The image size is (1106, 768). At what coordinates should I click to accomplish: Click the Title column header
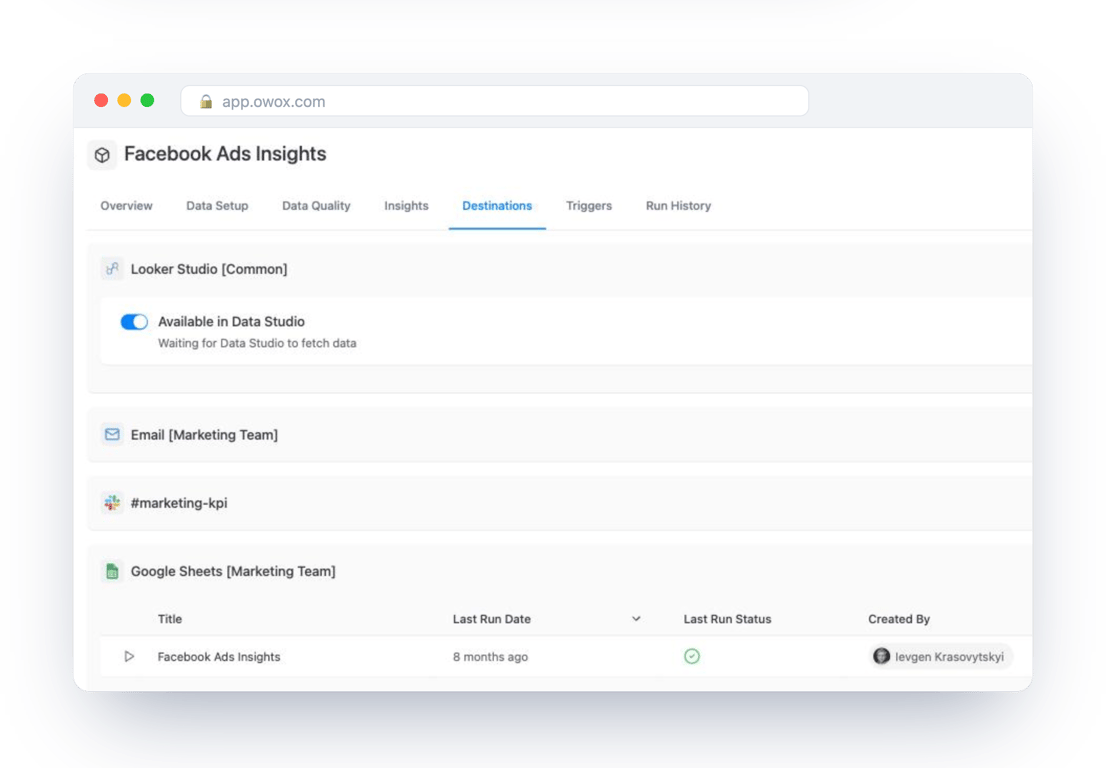point(170,619)
